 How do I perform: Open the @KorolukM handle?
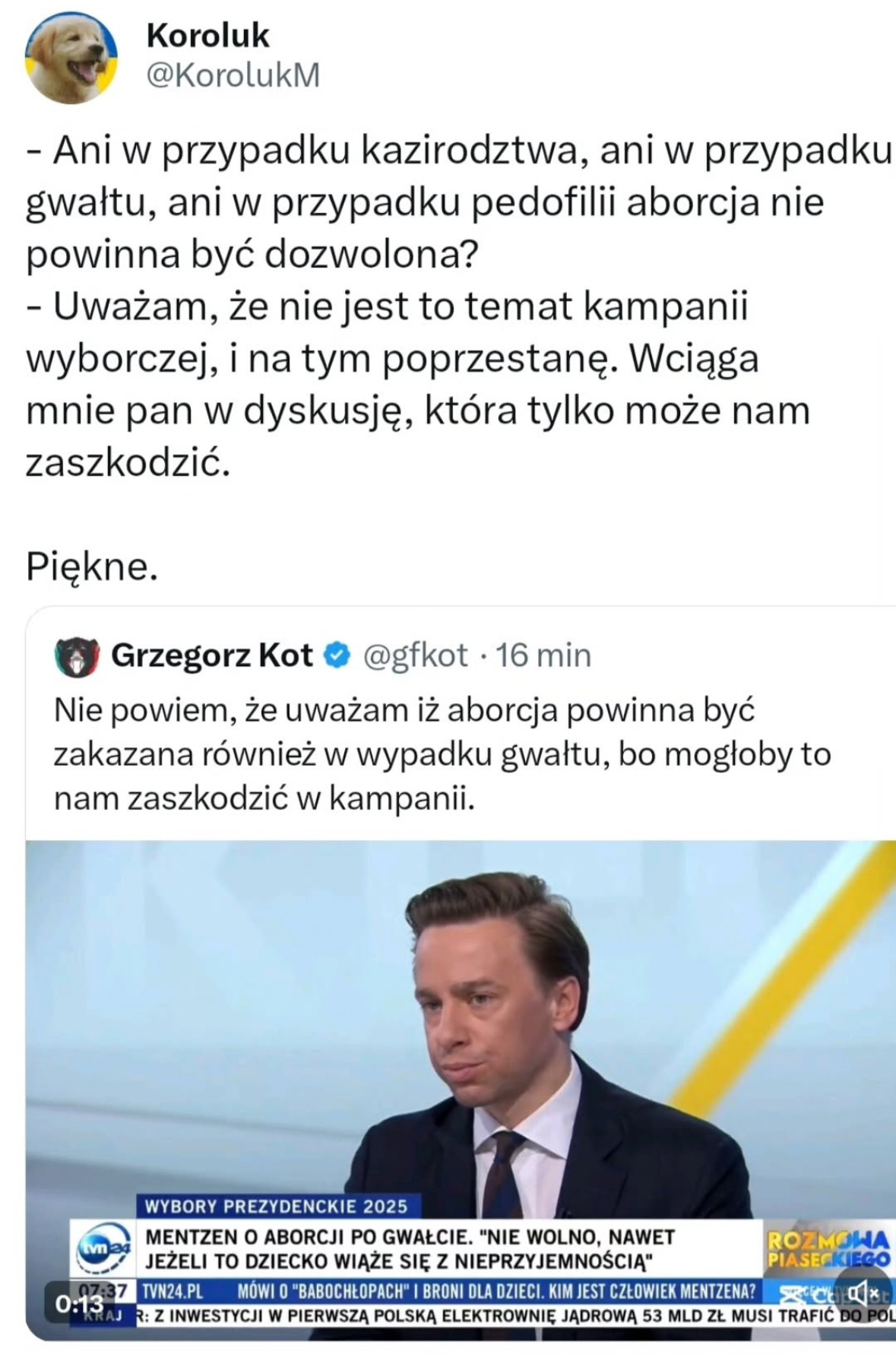[x=233, y=76]
